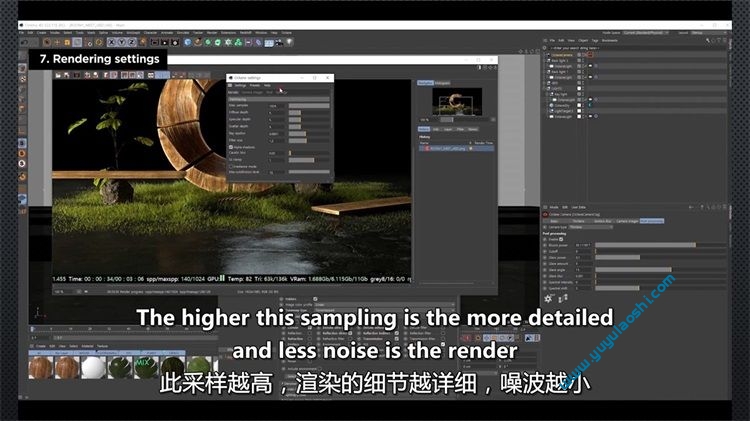Click the Light bulb icon
The image size is (750, 421).
(289, 42)
